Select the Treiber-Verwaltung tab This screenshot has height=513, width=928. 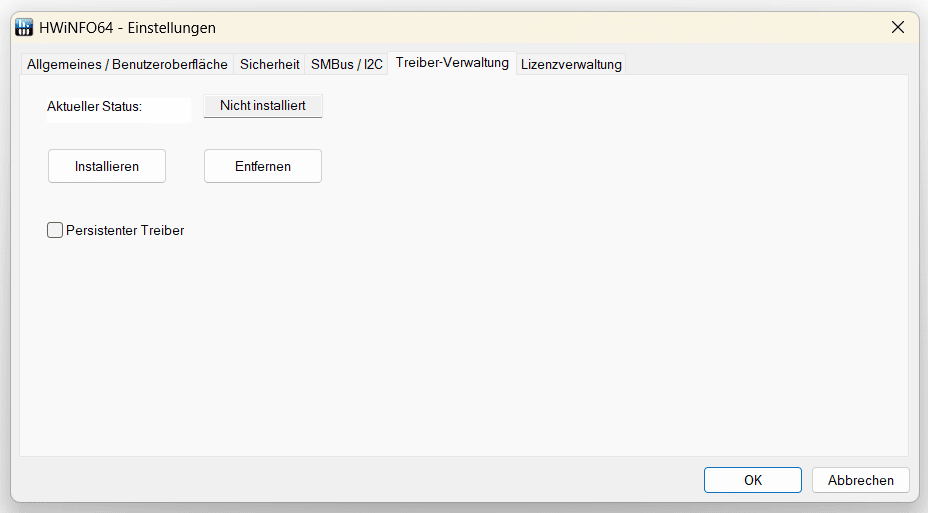point(452,63)
